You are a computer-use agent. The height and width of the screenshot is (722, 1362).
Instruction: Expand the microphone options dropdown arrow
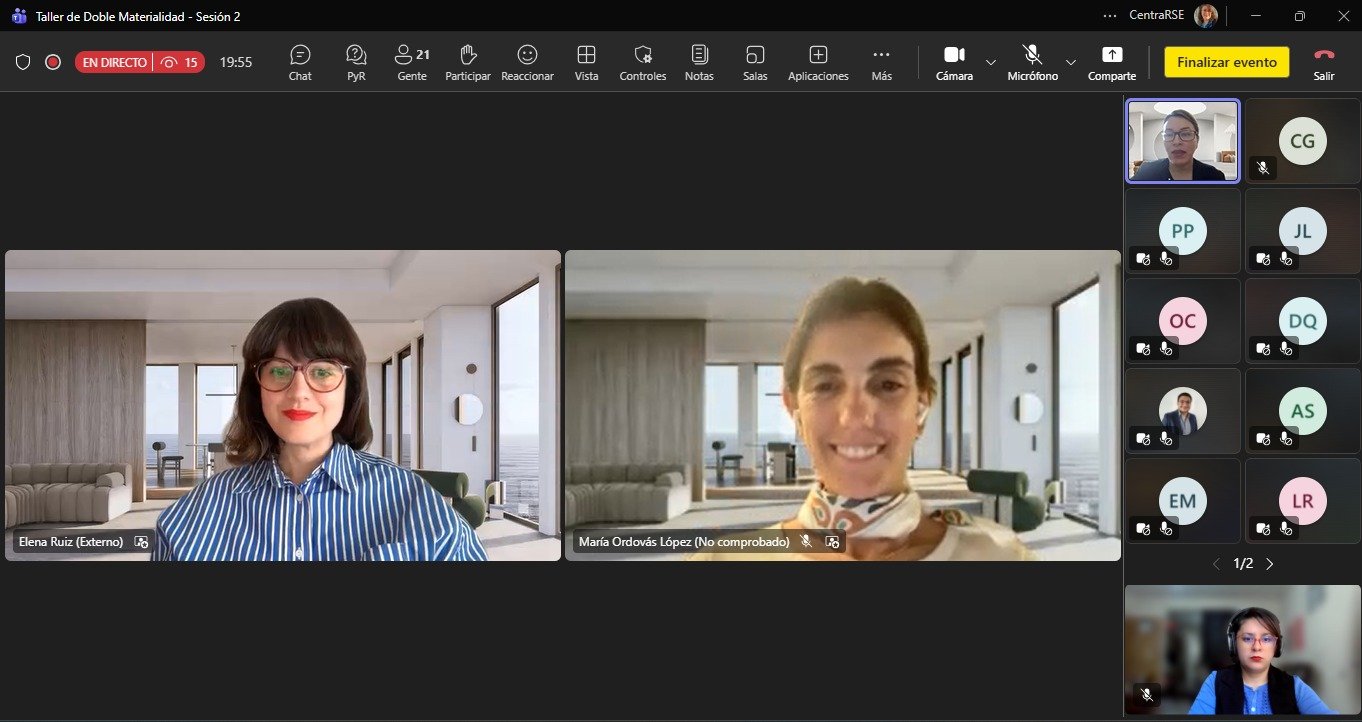point(1071,62)
